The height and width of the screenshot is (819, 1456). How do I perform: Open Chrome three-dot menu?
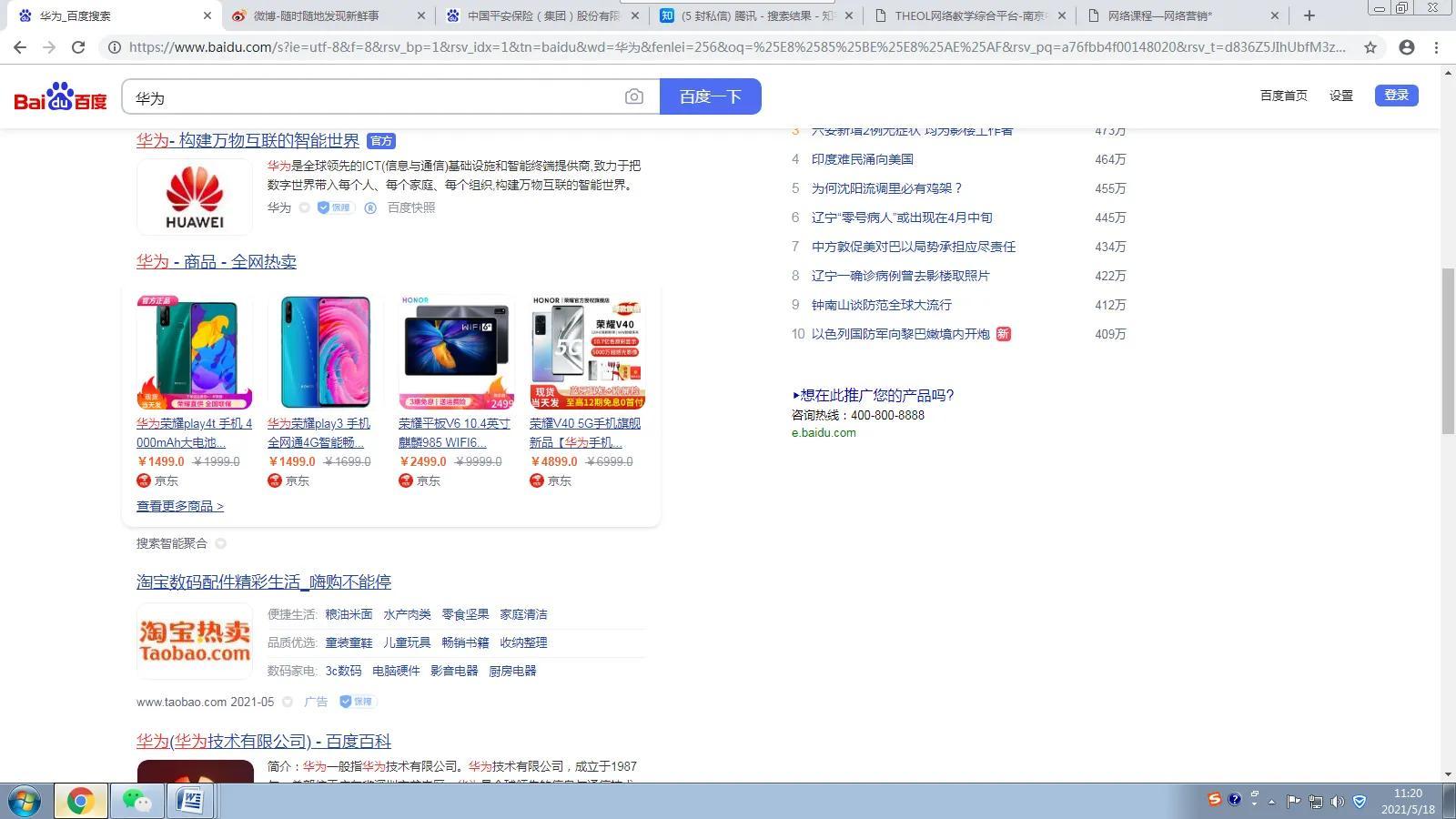(x=1437, y=47)
